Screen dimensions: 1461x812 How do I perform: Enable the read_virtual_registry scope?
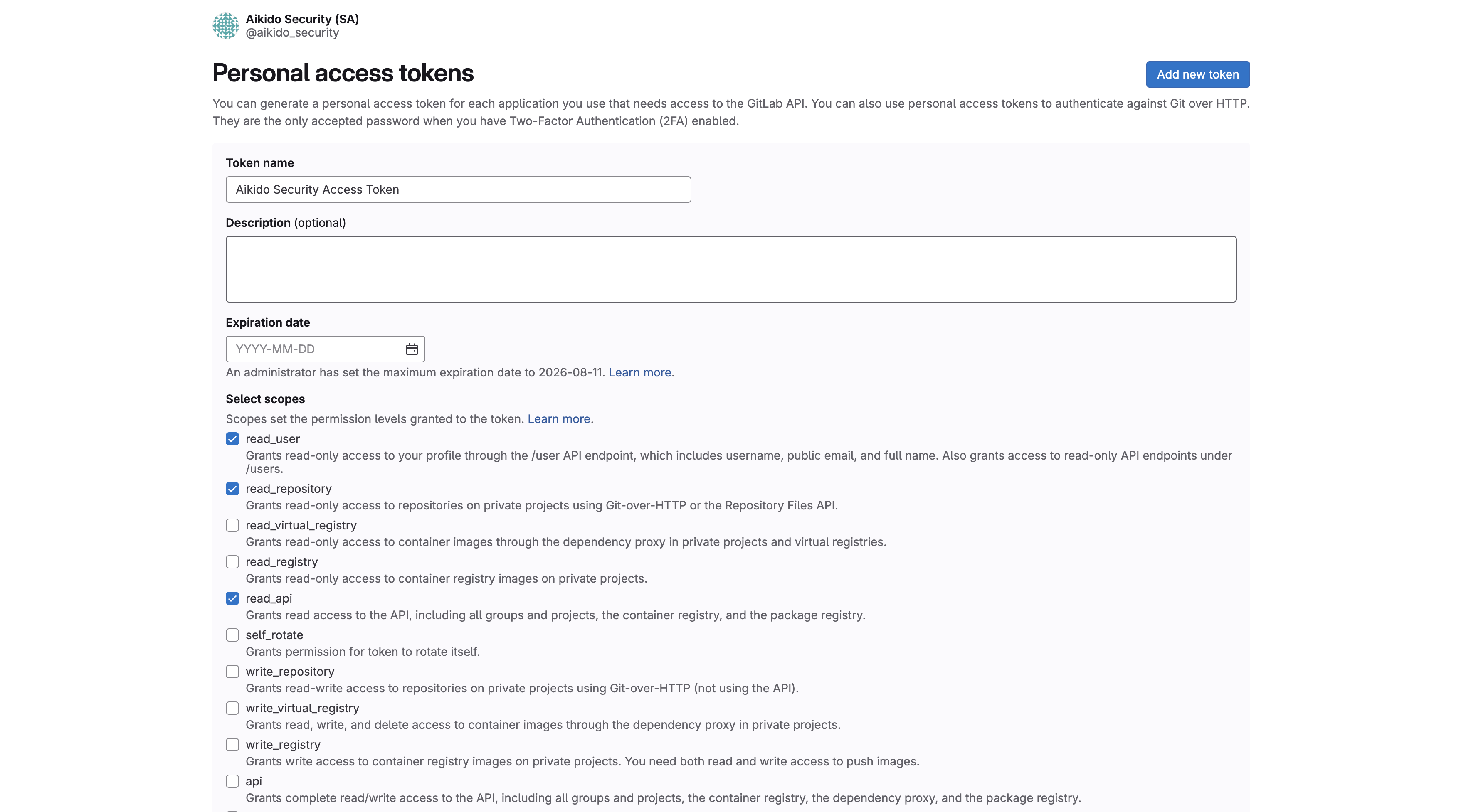tap(232, 525)
